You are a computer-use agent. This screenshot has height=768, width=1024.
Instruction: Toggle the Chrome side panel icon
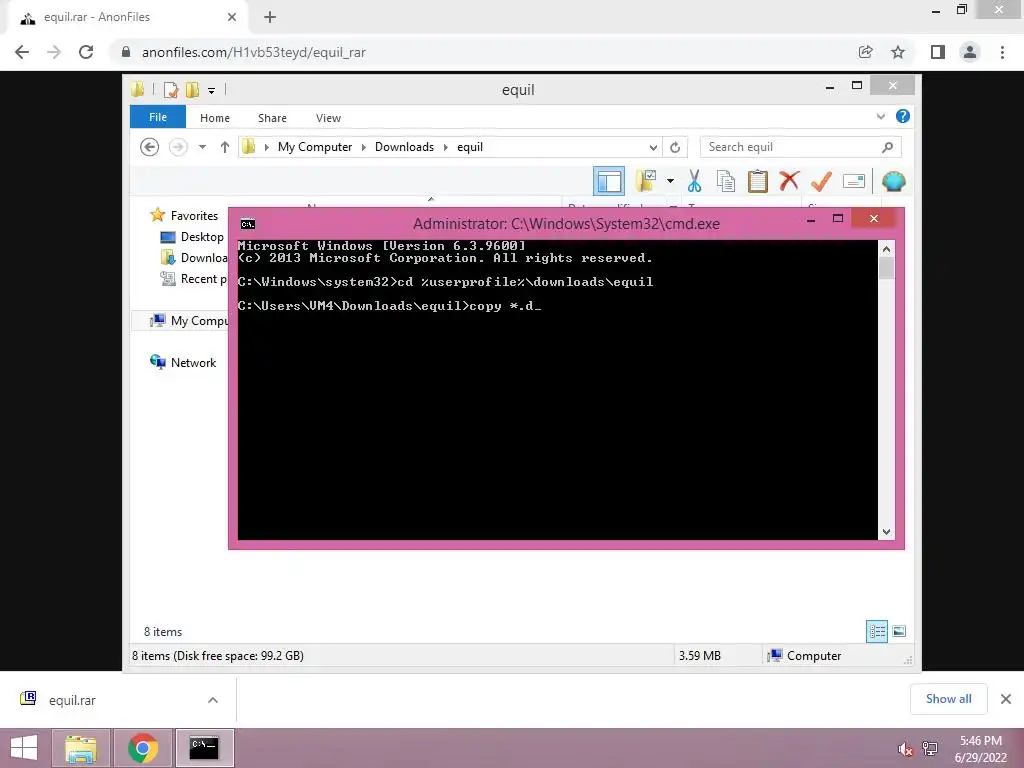pos(938,52)
